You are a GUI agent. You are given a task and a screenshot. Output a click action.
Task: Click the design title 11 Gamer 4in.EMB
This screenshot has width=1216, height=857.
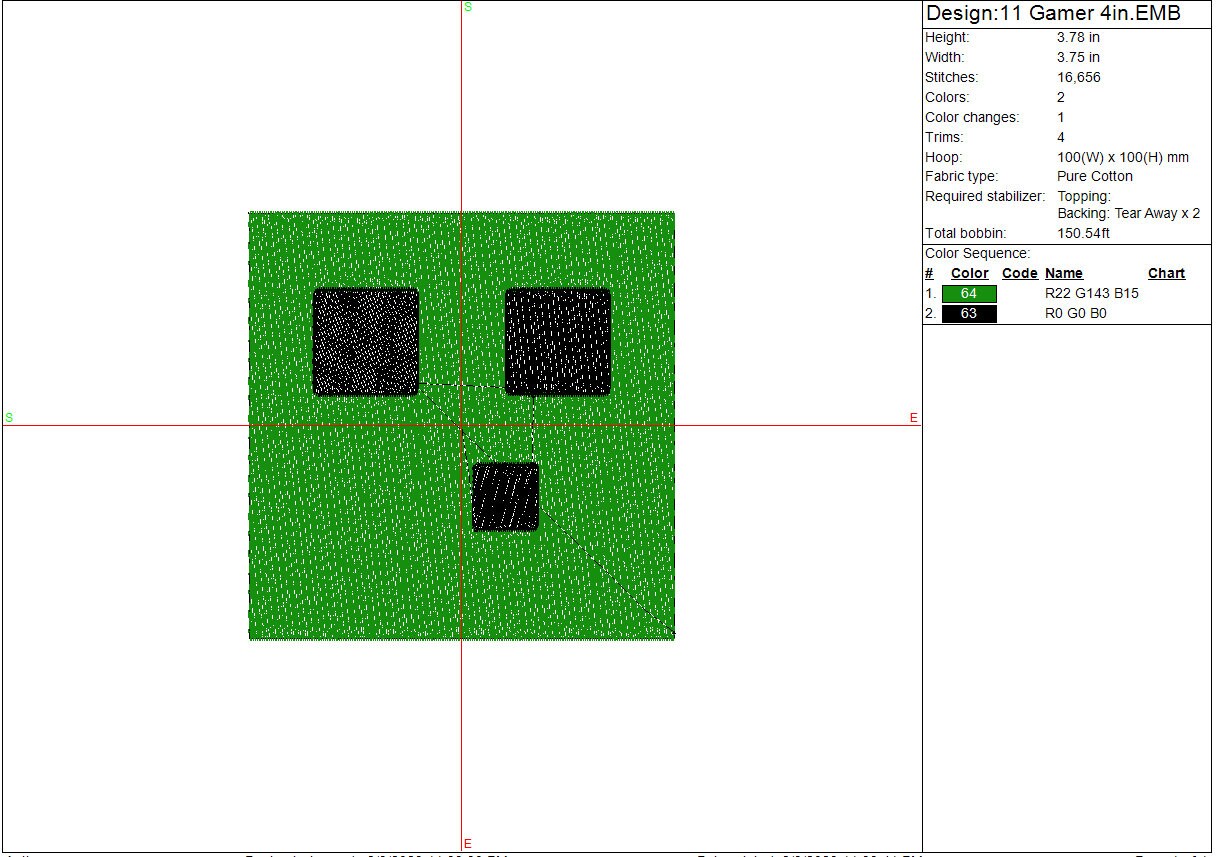(1053, 14)
